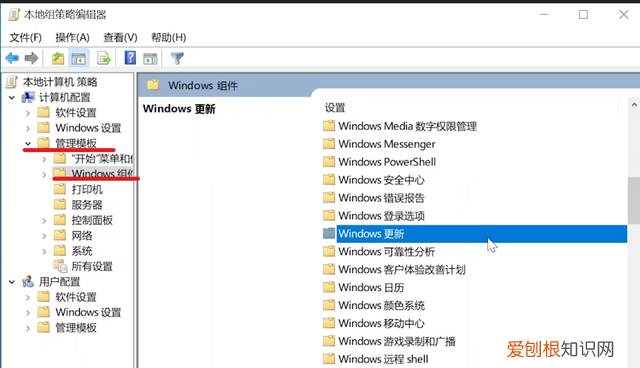Image resolution: width=640 pixels, height=368 pixels.
Task: Select 打印机 folder in the tree
Action: [87, 190]
